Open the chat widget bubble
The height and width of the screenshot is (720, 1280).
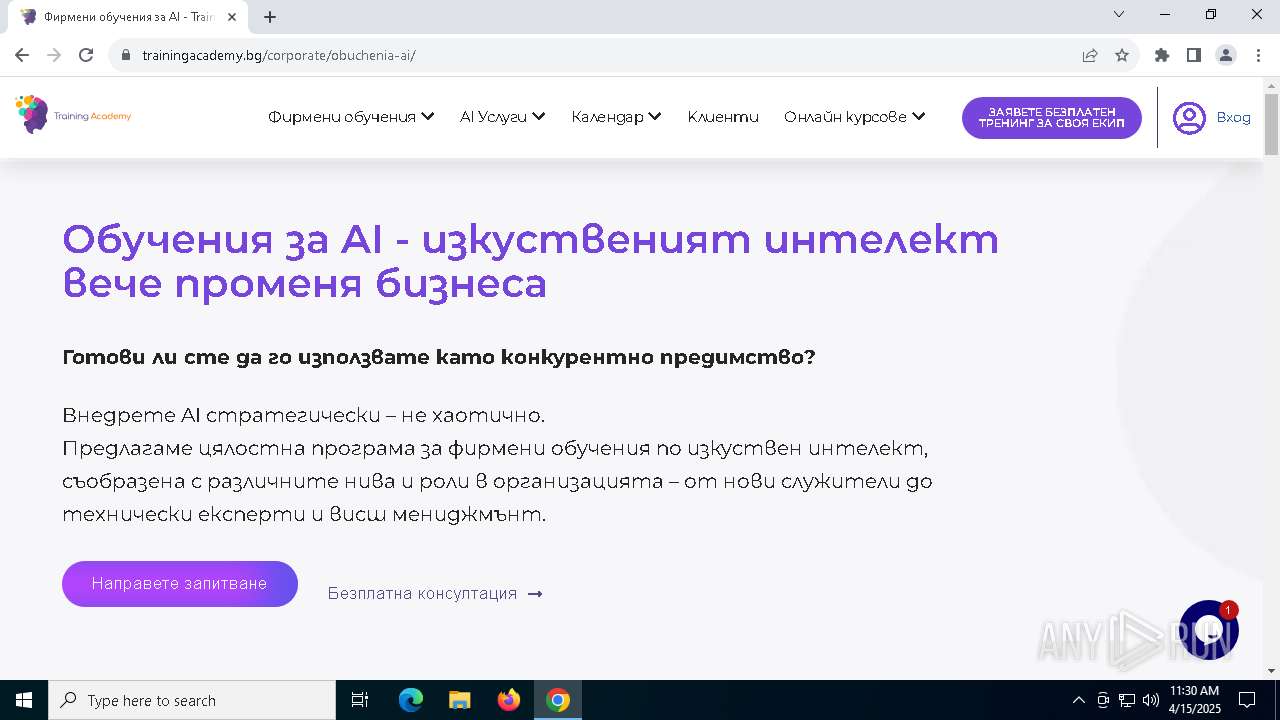coord(1209,630)
